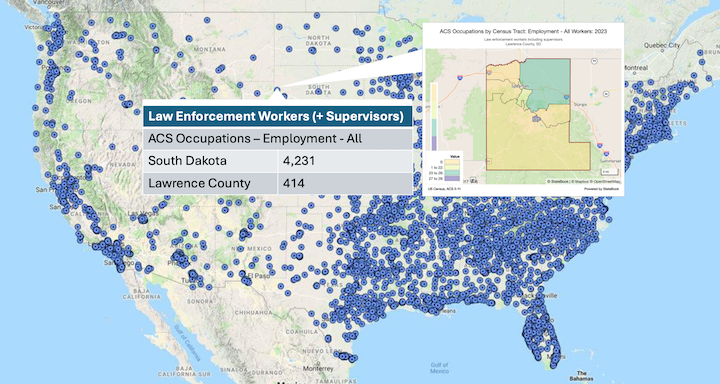Open the 'Powered by StateBook' link
The image size is (720, 384).
coord(602,189)
